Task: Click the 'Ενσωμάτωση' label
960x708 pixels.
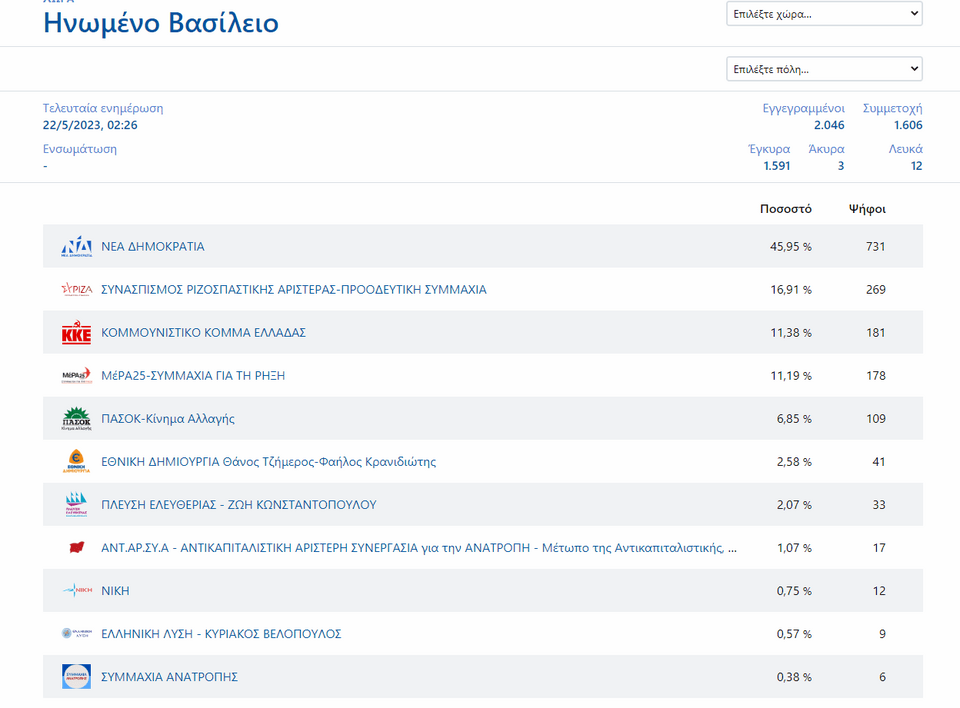Action: (80, 149)
